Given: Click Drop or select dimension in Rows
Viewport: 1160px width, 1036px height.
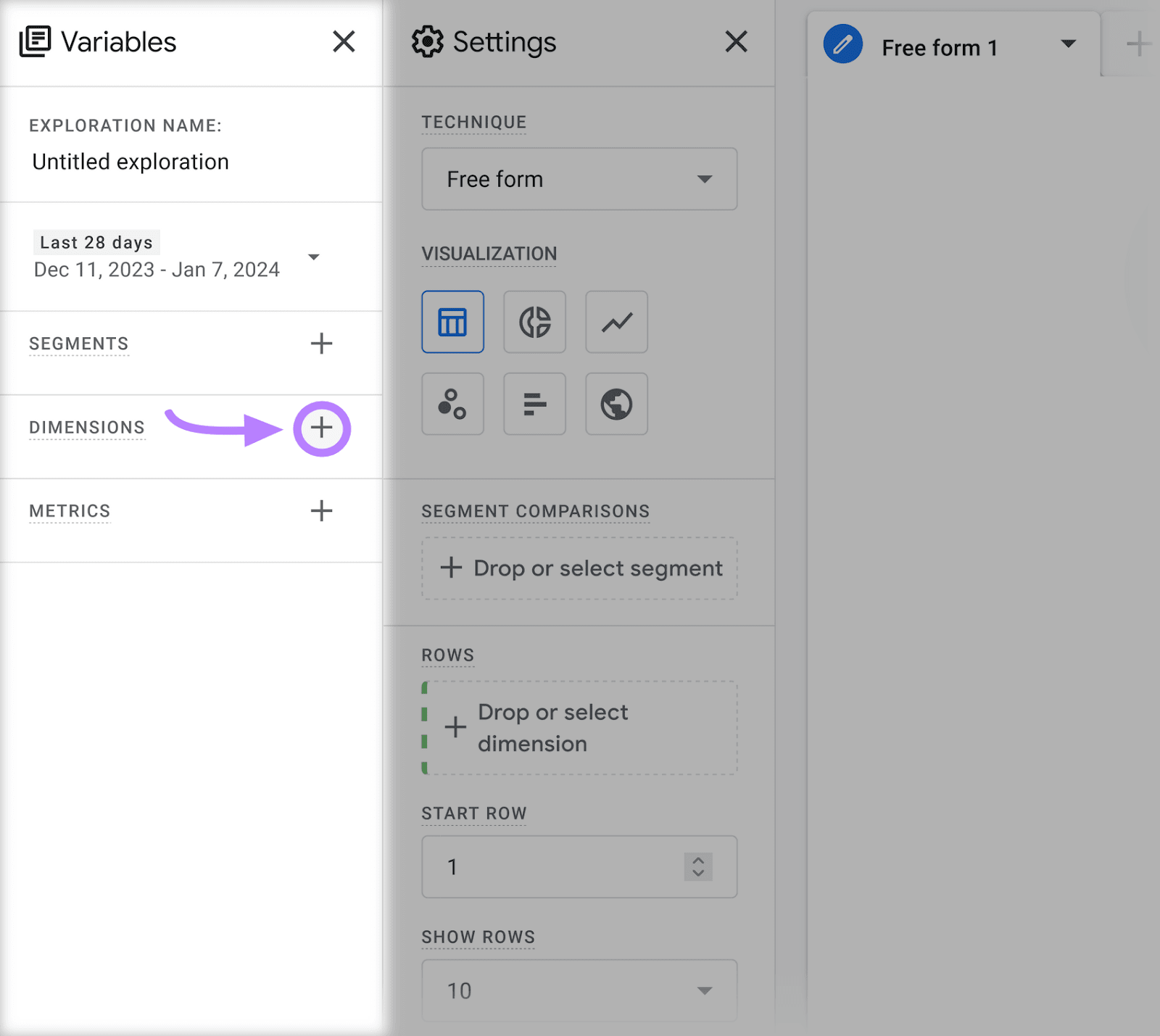Looking at the screenshot, I should click(580, 728).
